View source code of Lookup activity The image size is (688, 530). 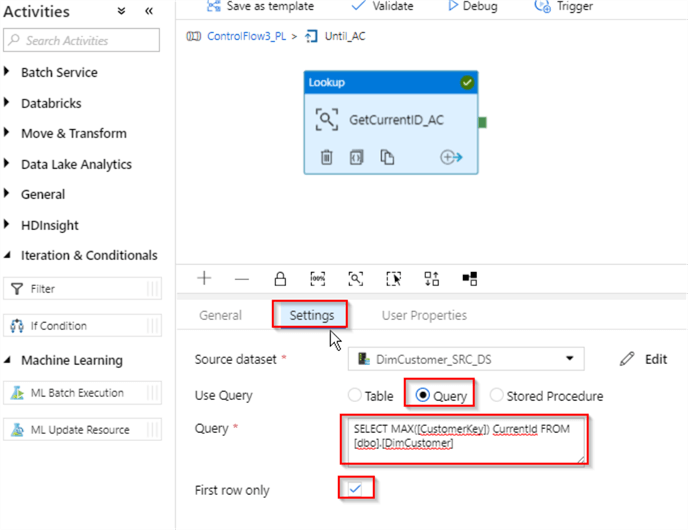click(356, 157)
